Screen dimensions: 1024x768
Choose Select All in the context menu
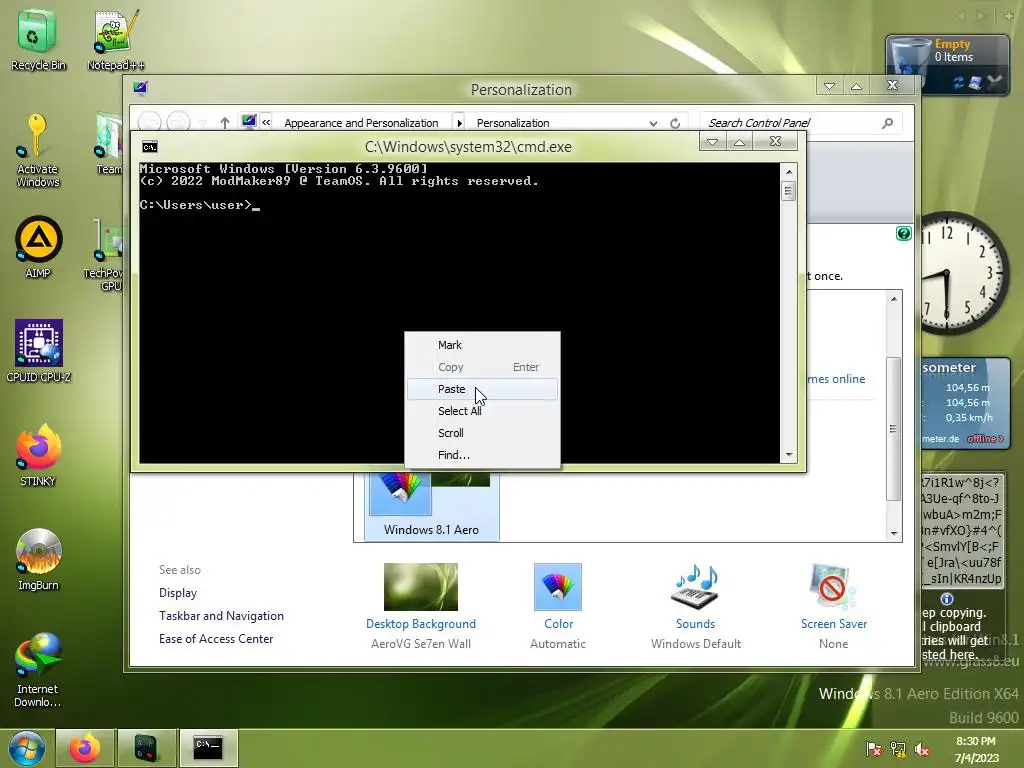(x=483, y=411)
